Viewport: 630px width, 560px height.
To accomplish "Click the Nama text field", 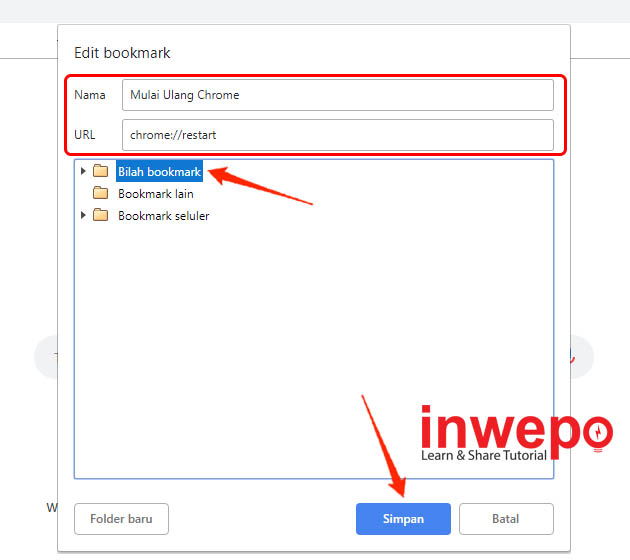I will (x=338, y=95).
